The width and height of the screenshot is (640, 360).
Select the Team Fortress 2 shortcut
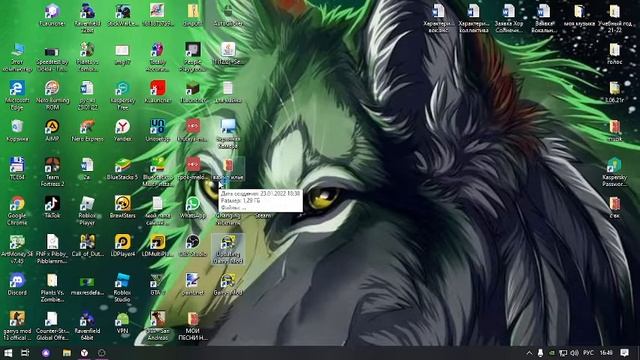click(52, 172)
